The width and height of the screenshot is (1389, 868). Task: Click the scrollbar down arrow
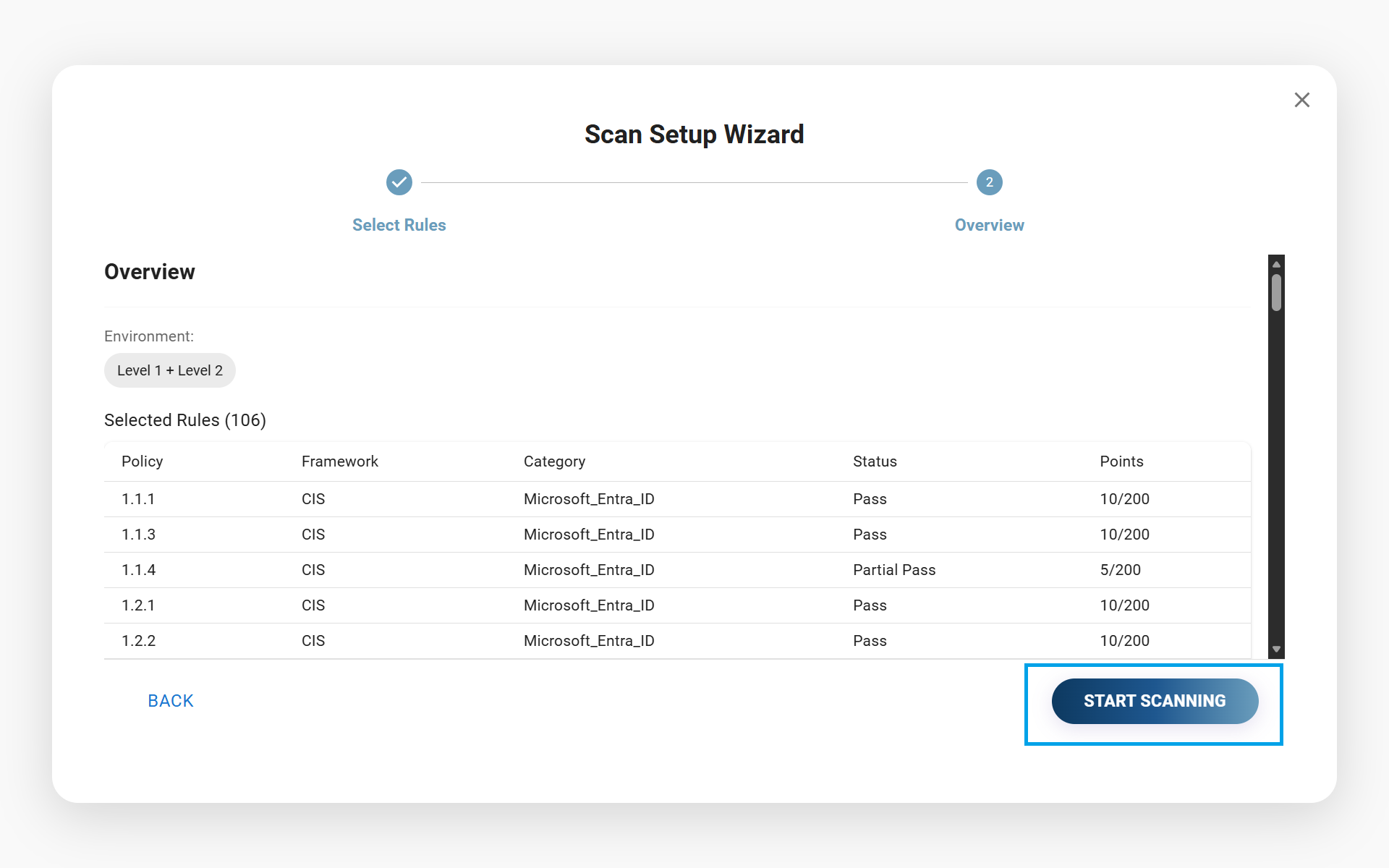point(1275,649)
